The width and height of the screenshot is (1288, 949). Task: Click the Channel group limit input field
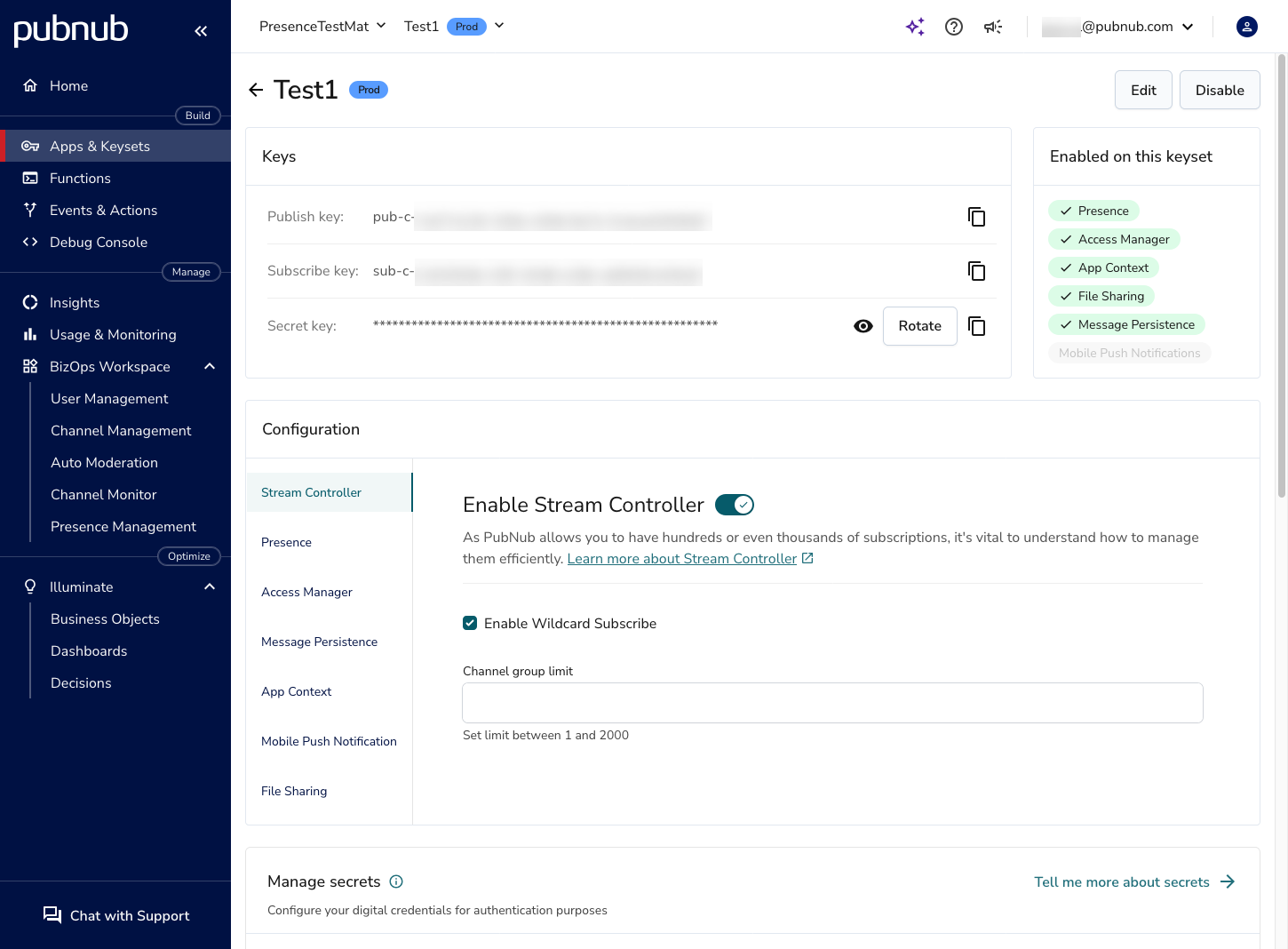tap(832, 703)
